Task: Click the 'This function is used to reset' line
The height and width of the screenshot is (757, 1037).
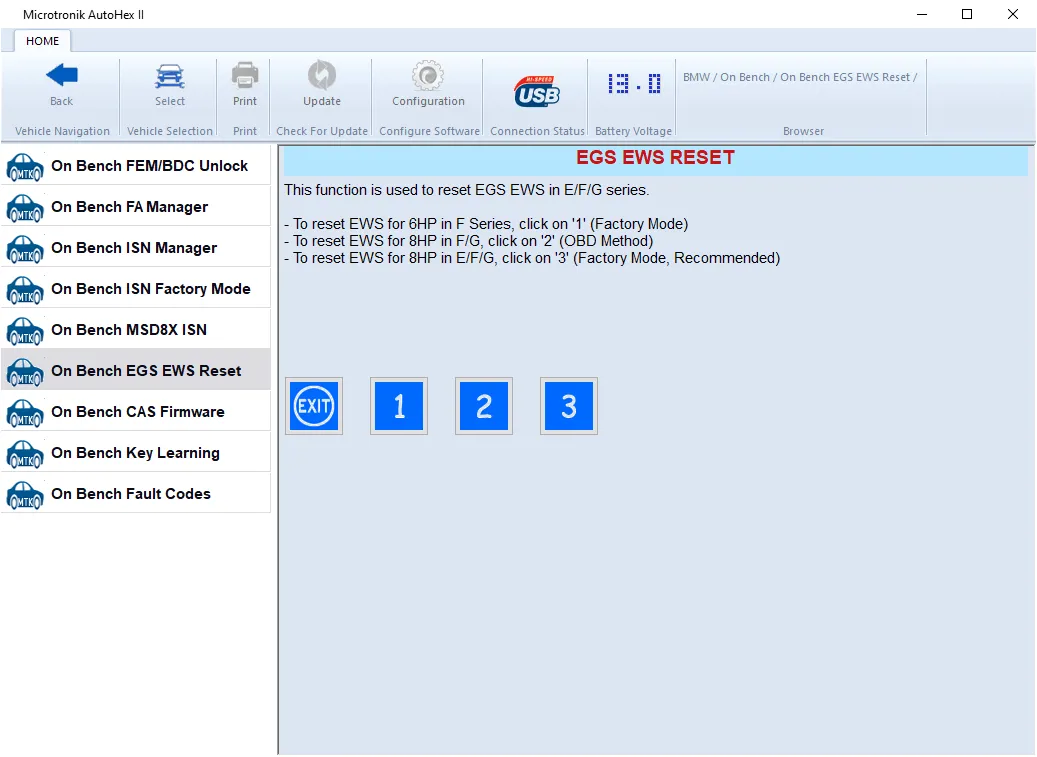Action: click(x=467, y=190)
